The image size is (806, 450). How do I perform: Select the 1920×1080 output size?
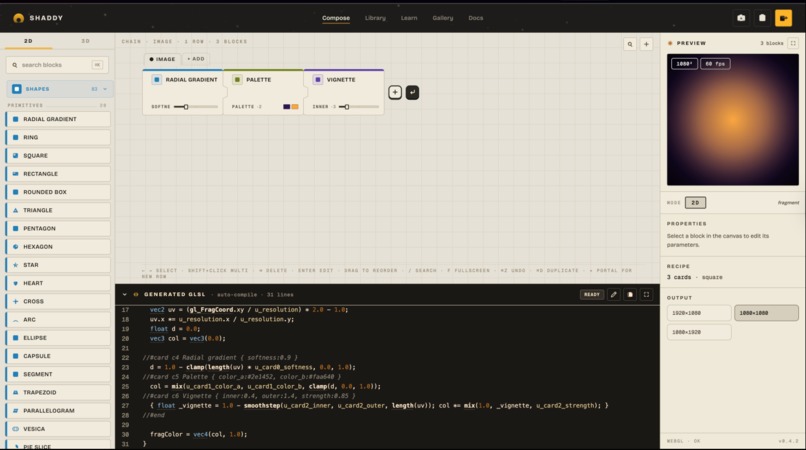(699, 313)
